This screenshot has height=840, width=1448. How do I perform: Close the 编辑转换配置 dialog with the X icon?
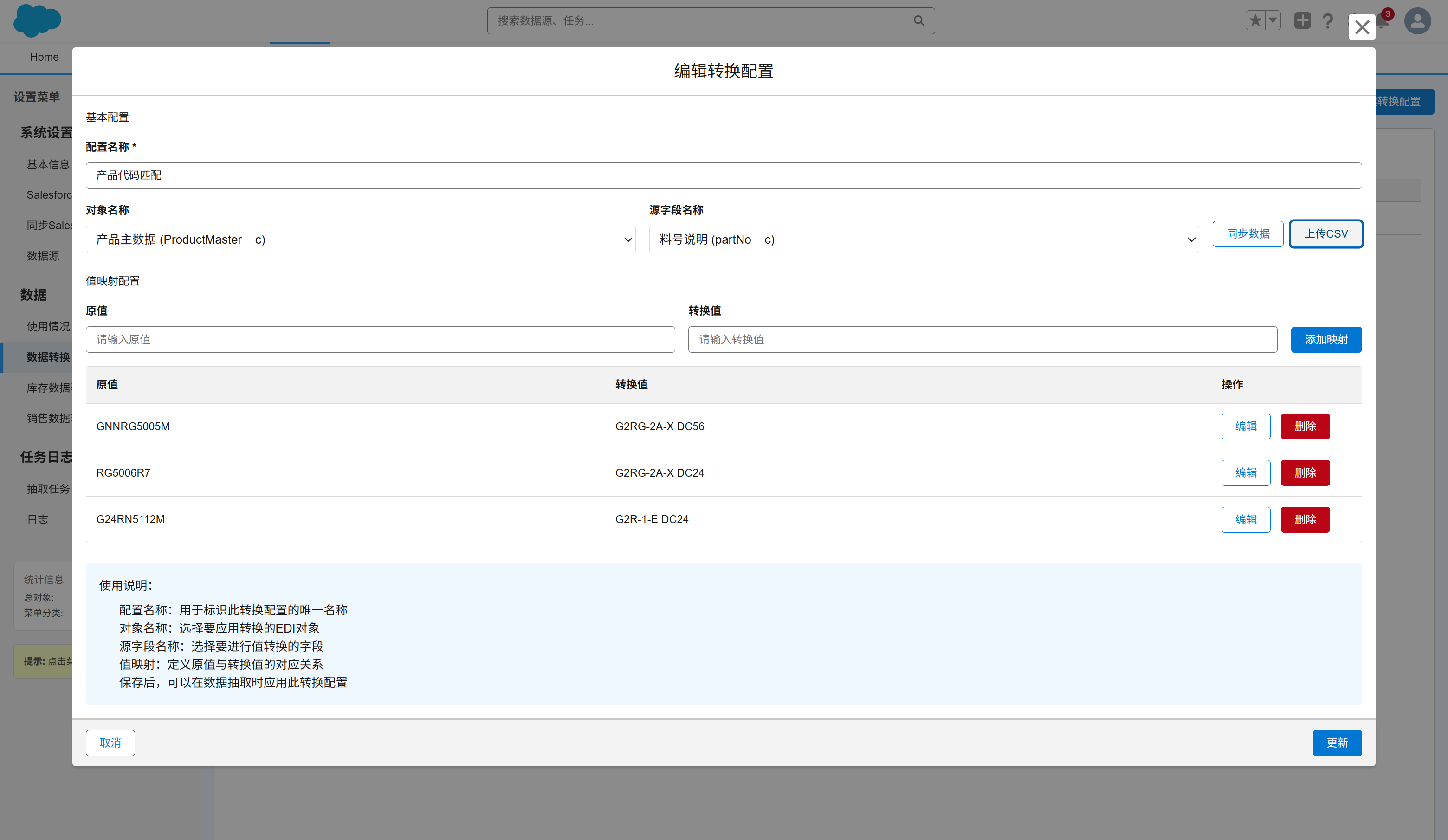click(x=1362, y=27)
